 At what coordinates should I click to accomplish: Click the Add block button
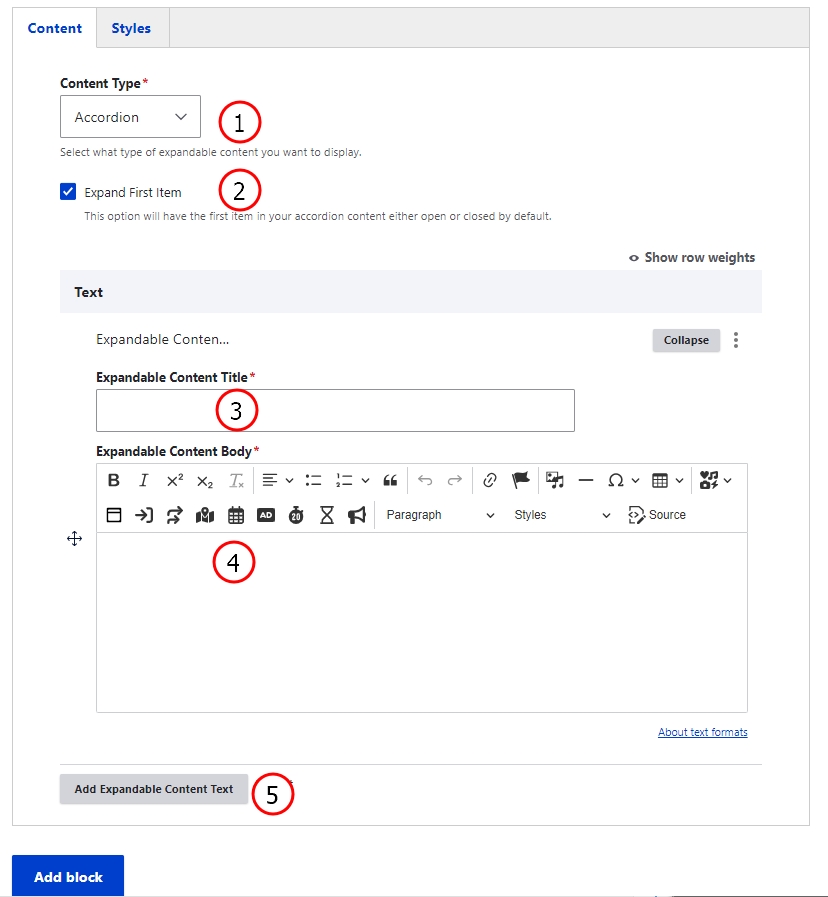point(68,877)
